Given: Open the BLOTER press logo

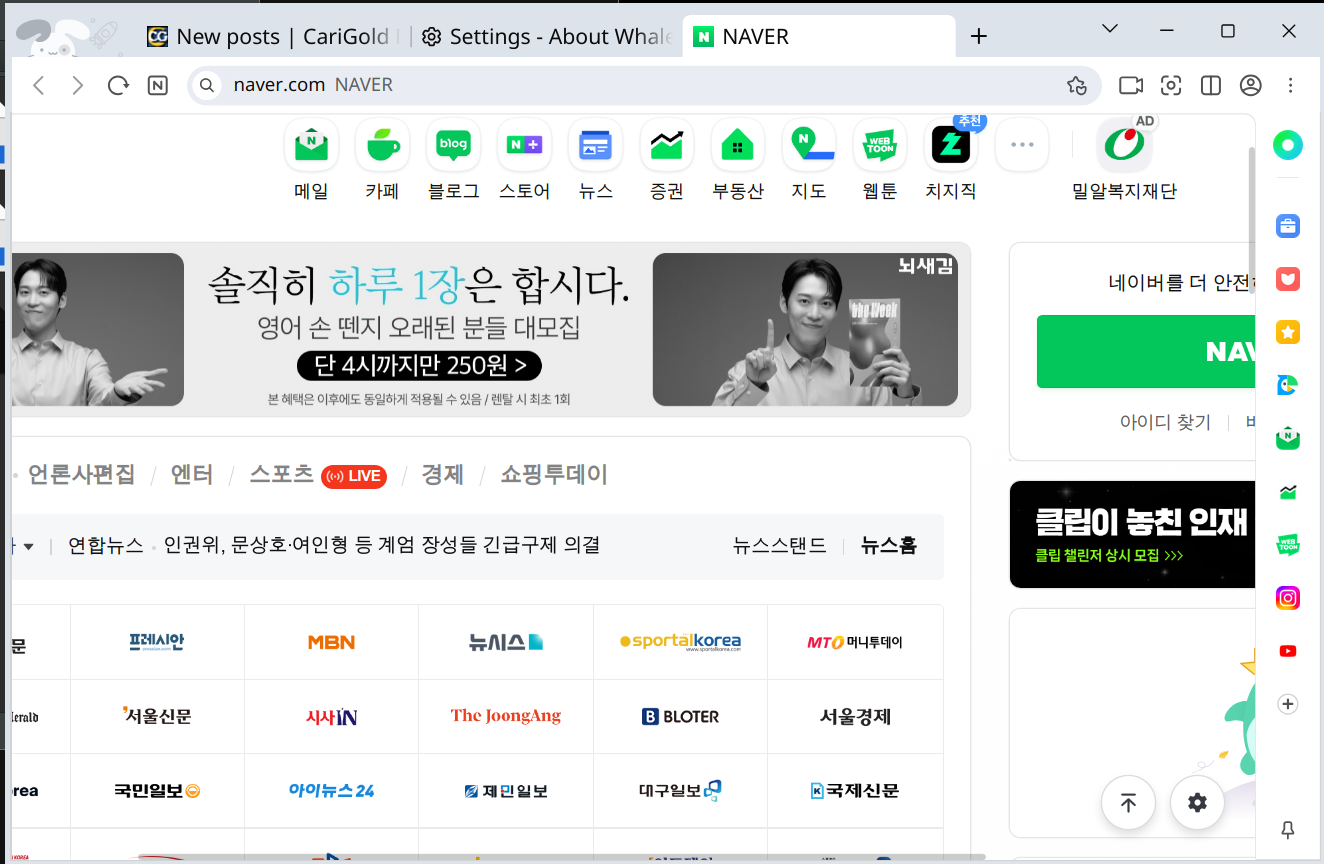Looking at the screenshot, I should pos(680,716).
